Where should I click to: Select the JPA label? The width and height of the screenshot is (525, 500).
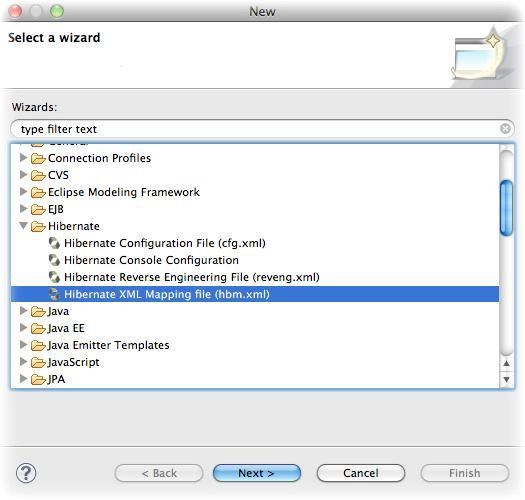coord(56,379)
